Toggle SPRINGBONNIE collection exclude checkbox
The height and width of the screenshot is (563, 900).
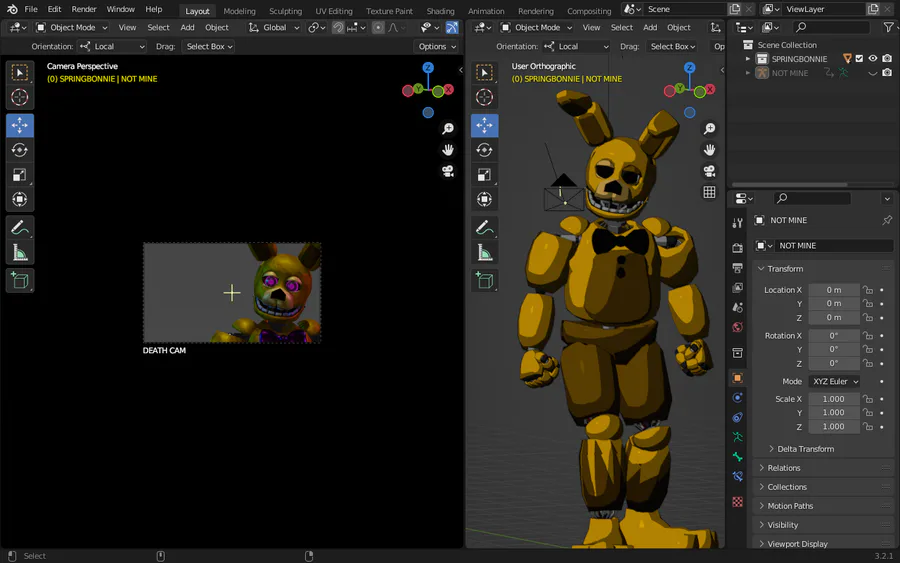coord(859,59)
